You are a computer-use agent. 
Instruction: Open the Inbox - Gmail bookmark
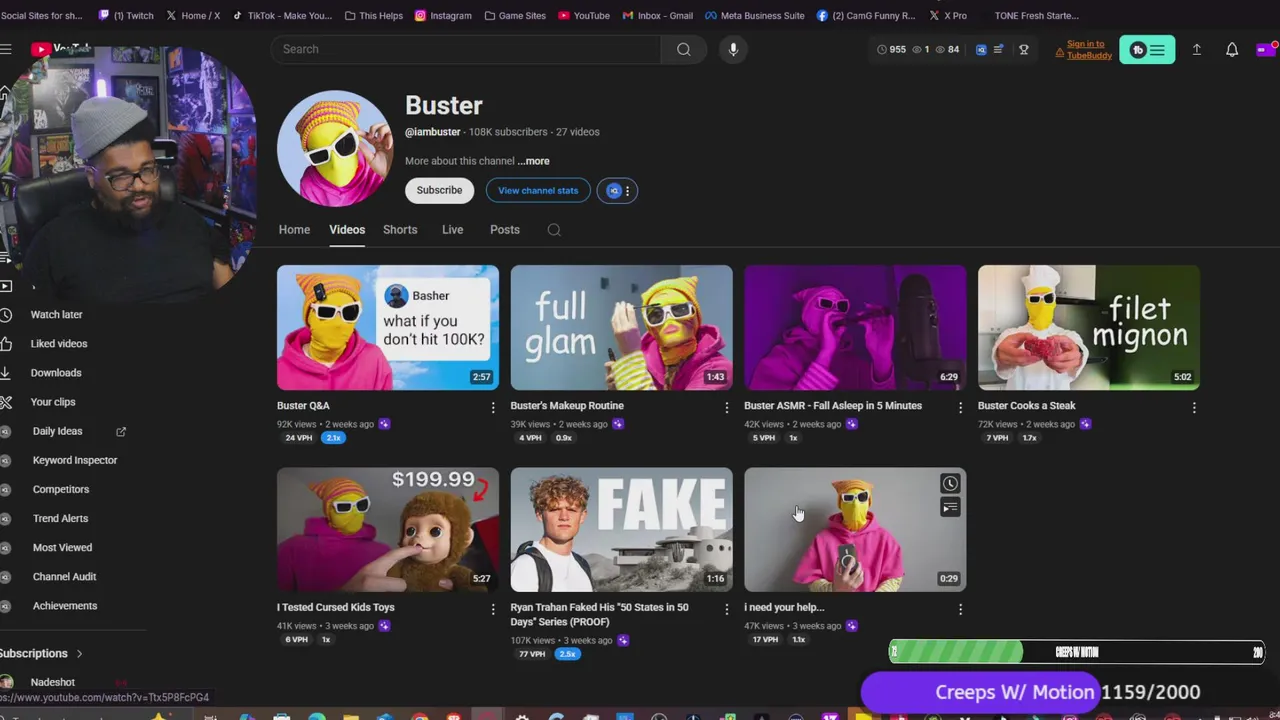pos(657,15)
